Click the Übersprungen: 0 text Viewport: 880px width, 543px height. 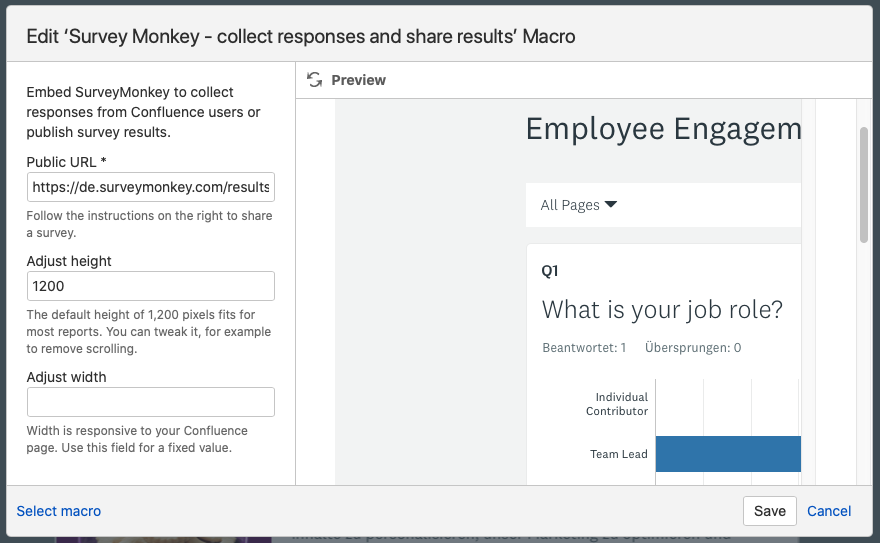pos(693,348)
